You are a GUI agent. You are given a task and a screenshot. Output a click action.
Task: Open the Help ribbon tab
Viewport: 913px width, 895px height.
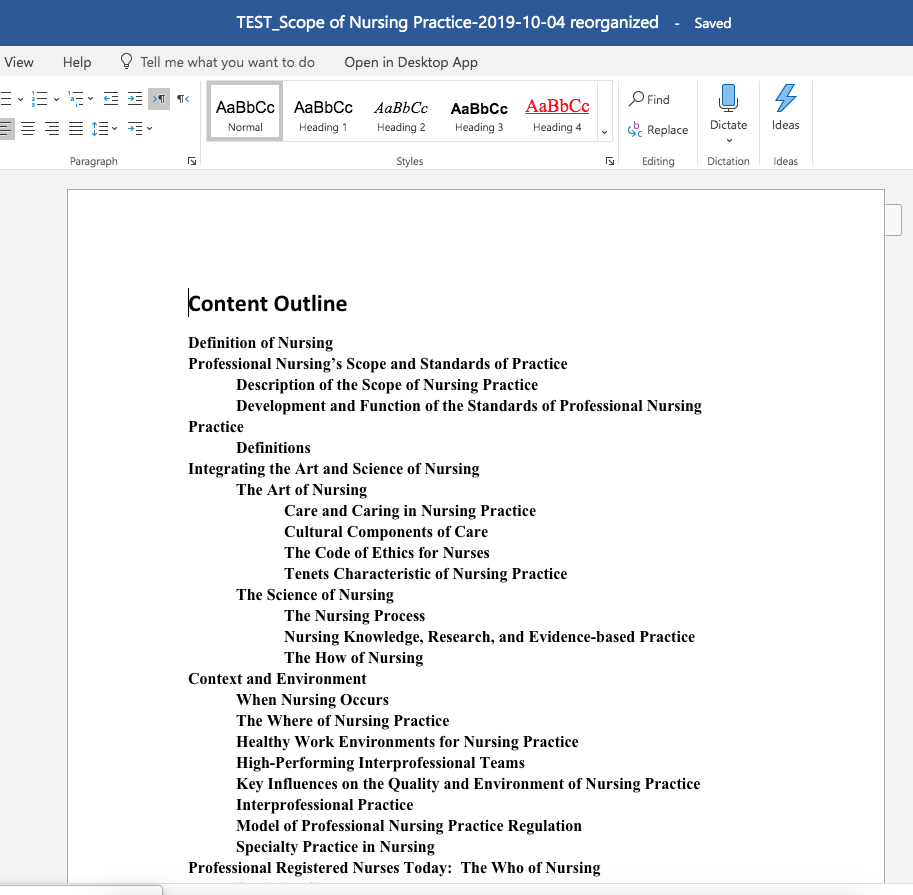(x=77, y=62)
